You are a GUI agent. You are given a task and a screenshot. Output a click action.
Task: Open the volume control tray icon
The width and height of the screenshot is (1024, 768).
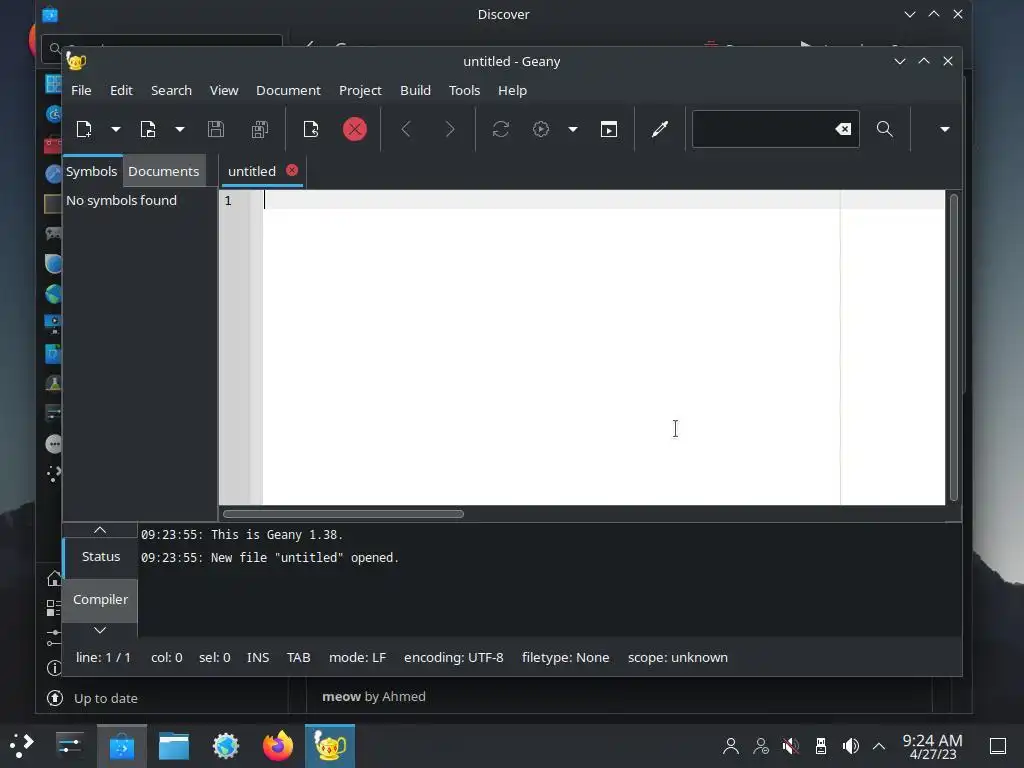(850, 746)
